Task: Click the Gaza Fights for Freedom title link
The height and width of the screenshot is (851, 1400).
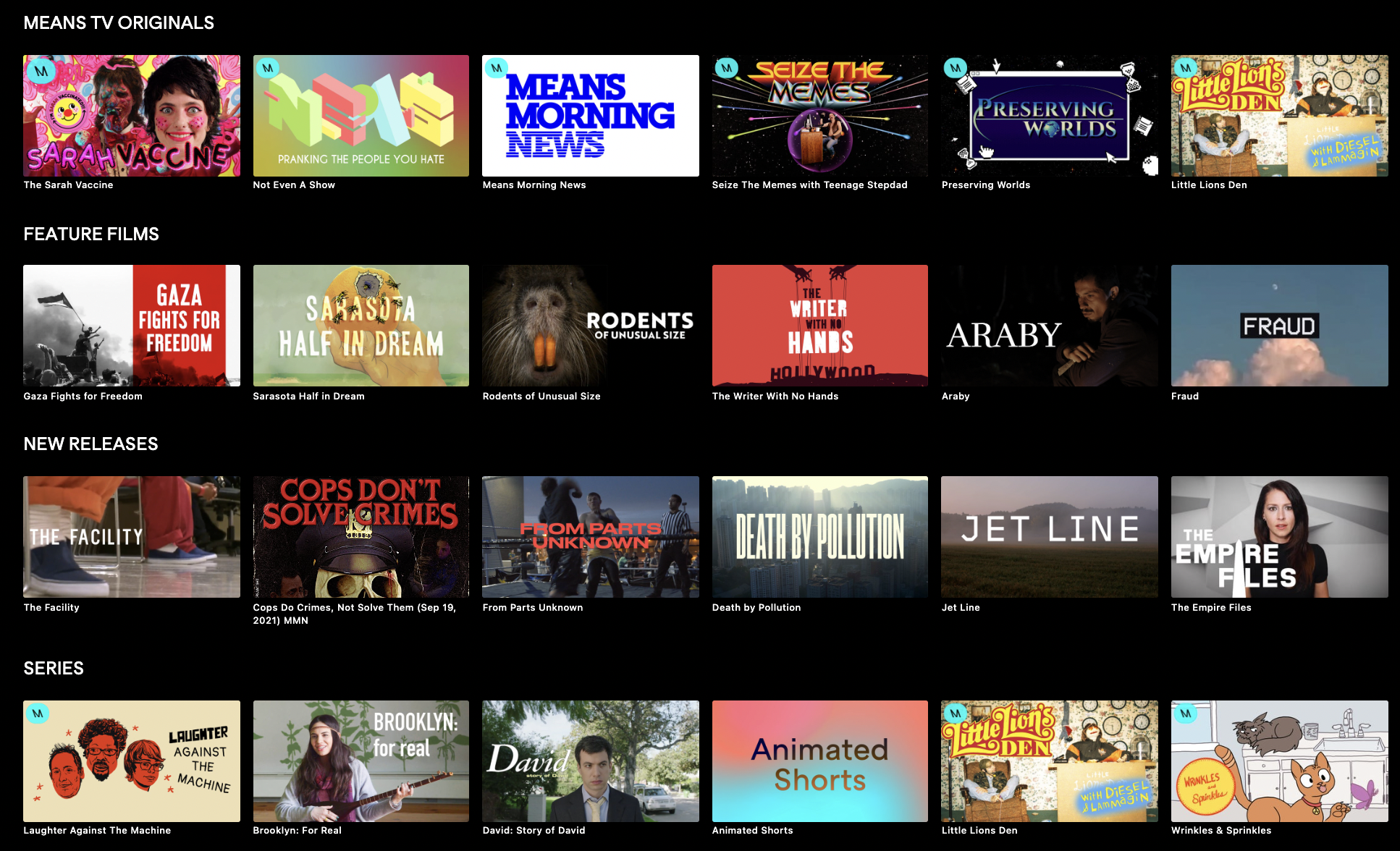Action: point(83,396)
